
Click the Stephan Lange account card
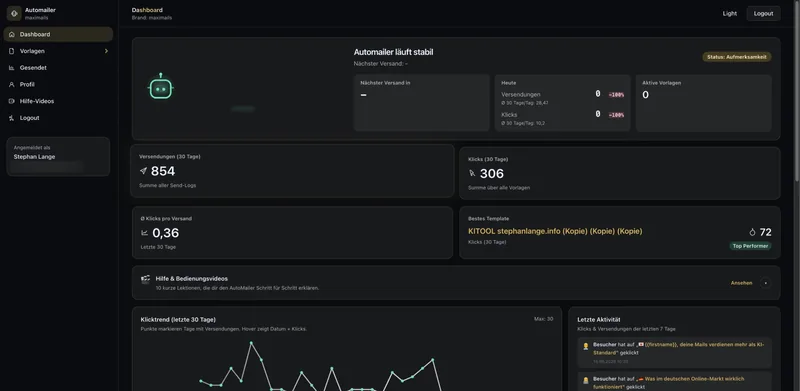pyautogui.click(x=58, y=157)
